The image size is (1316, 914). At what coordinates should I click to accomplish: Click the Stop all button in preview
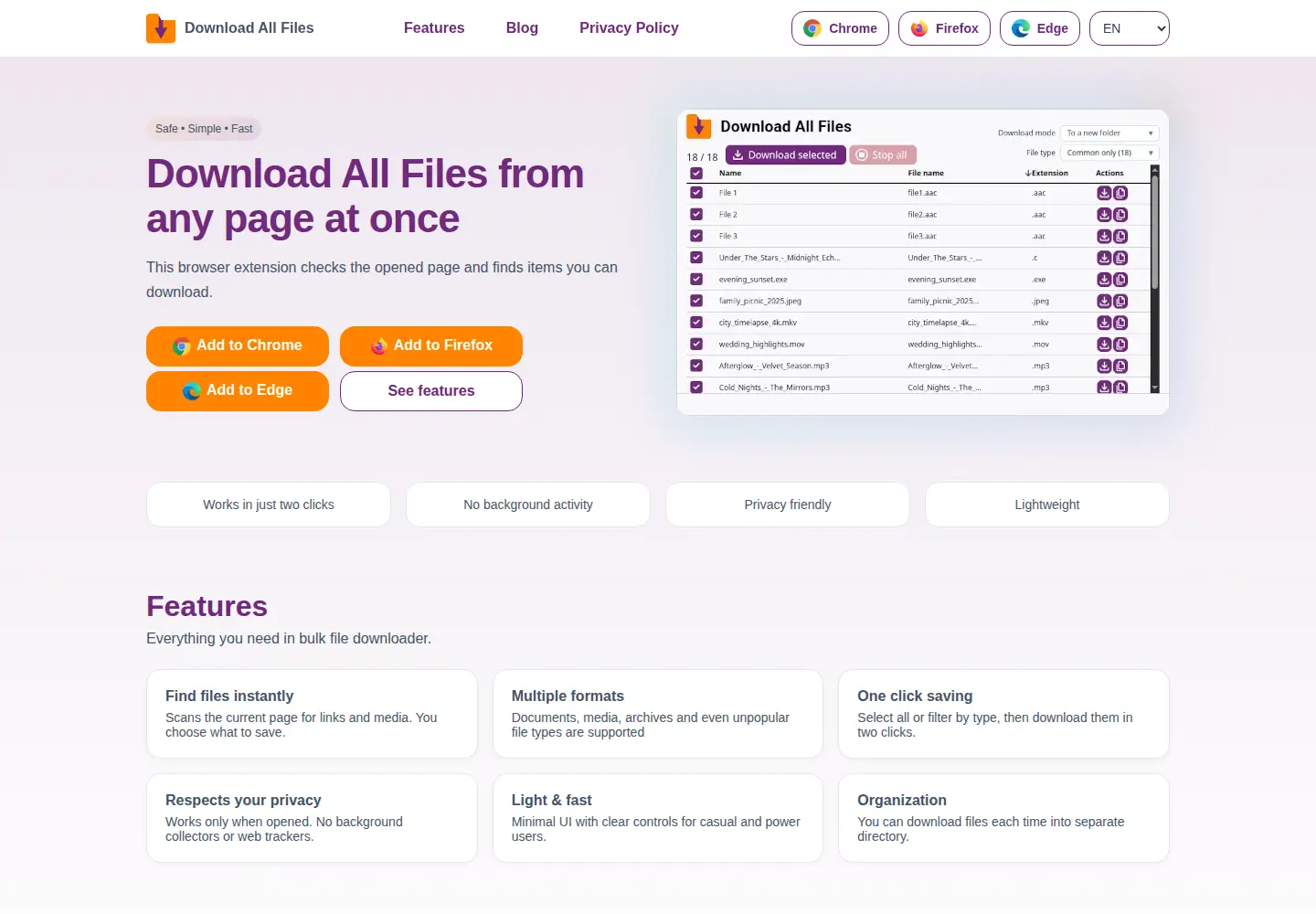[883, 155]
